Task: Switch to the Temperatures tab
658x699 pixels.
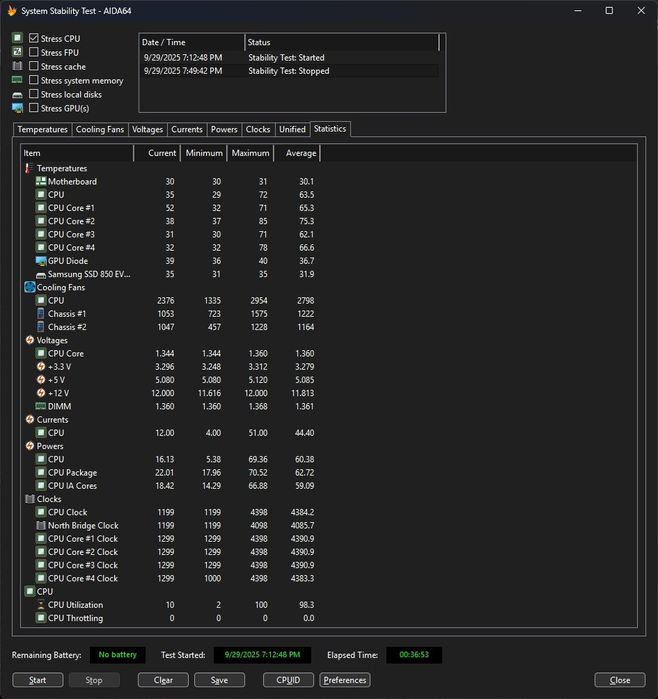Action: tap(42, 129)
